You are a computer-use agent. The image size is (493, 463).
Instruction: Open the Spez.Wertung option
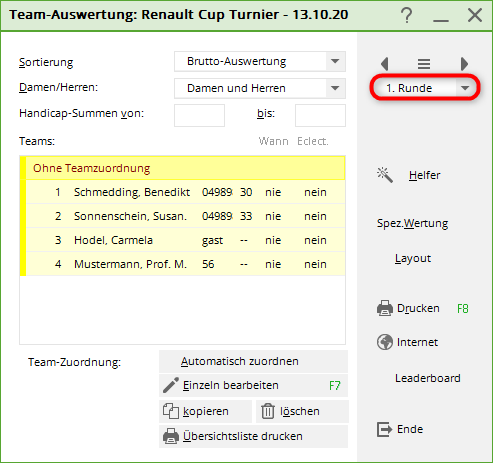(412, 223)
